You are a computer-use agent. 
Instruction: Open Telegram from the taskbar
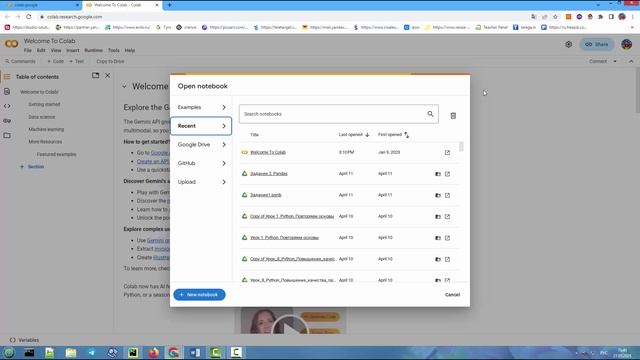pyautogui.click(x=91, y=352)
